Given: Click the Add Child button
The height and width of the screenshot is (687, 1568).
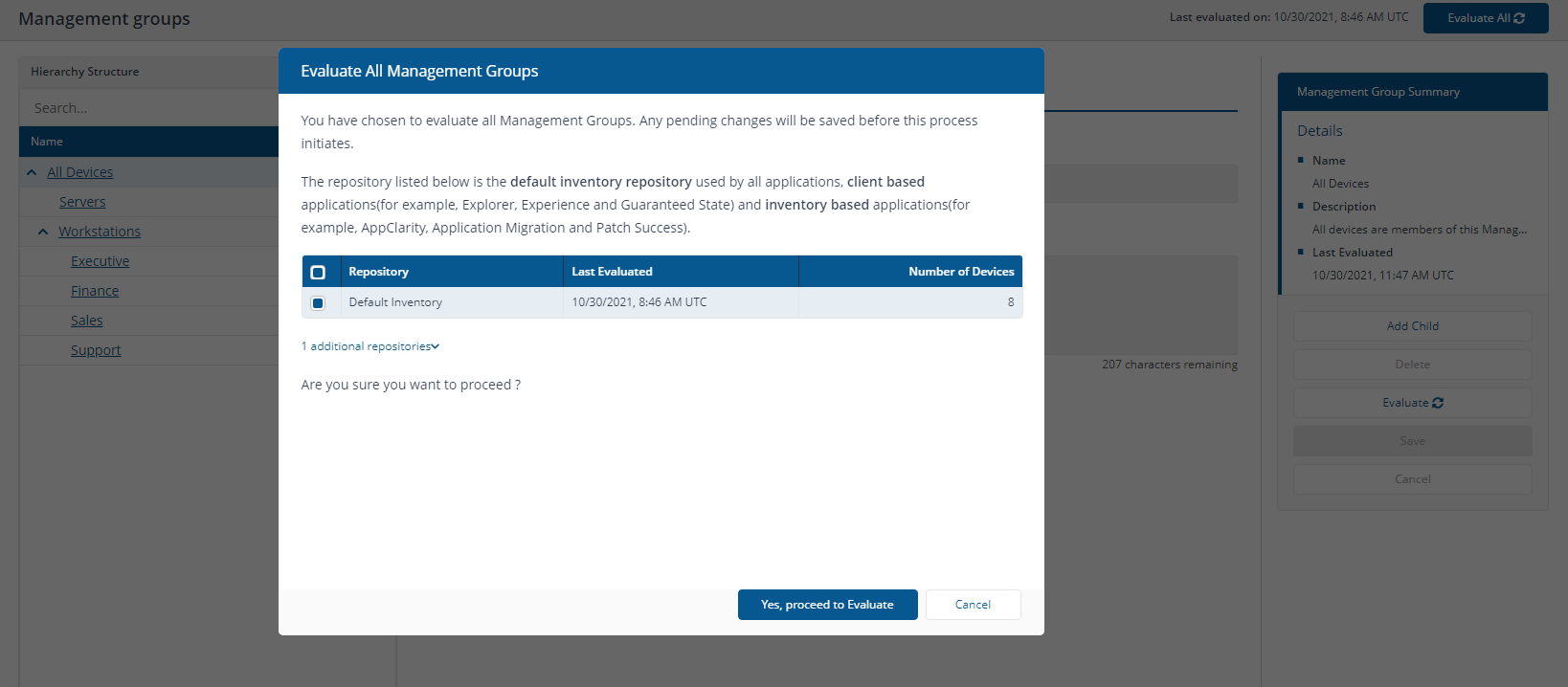Looking at the screenshot, I should coord(1412,326).
